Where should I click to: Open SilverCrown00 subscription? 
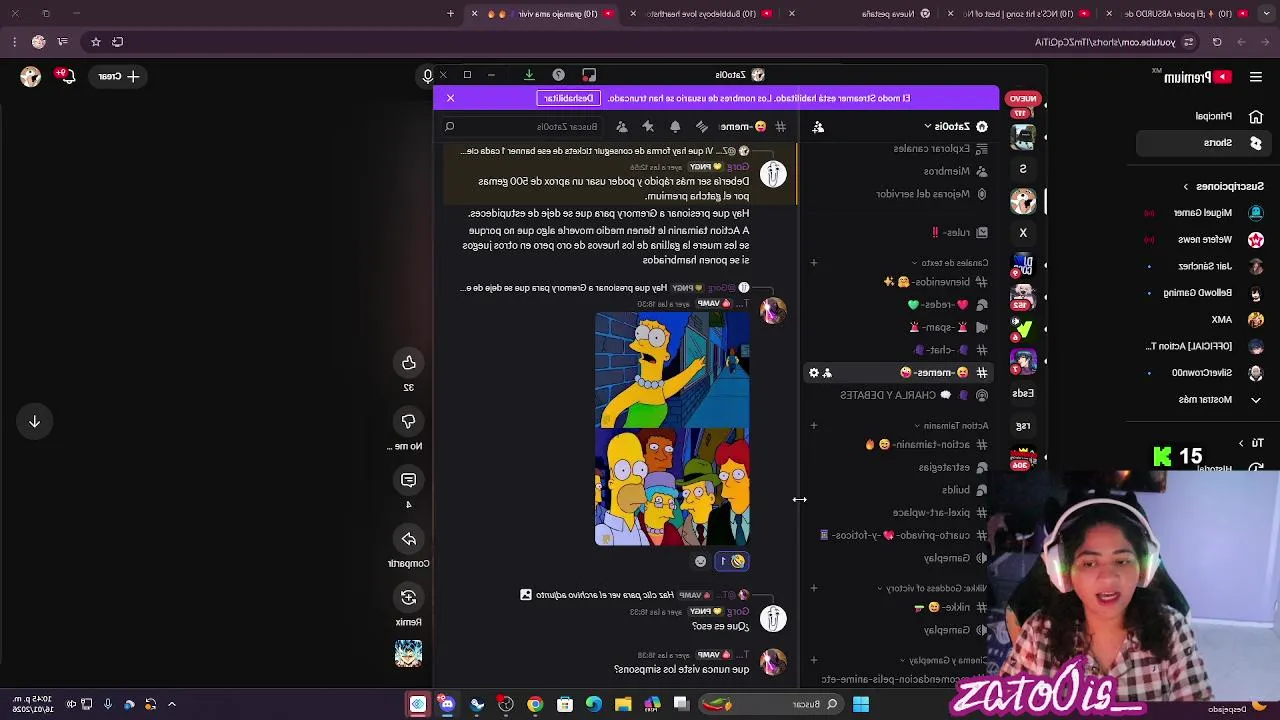click(x=1203, y=373)
